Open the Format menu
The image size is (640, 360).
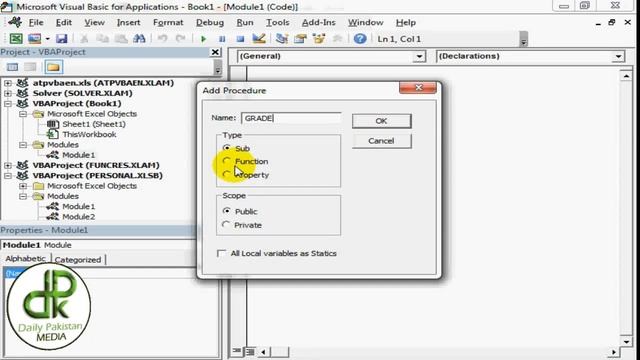click(x=168, y=22)
